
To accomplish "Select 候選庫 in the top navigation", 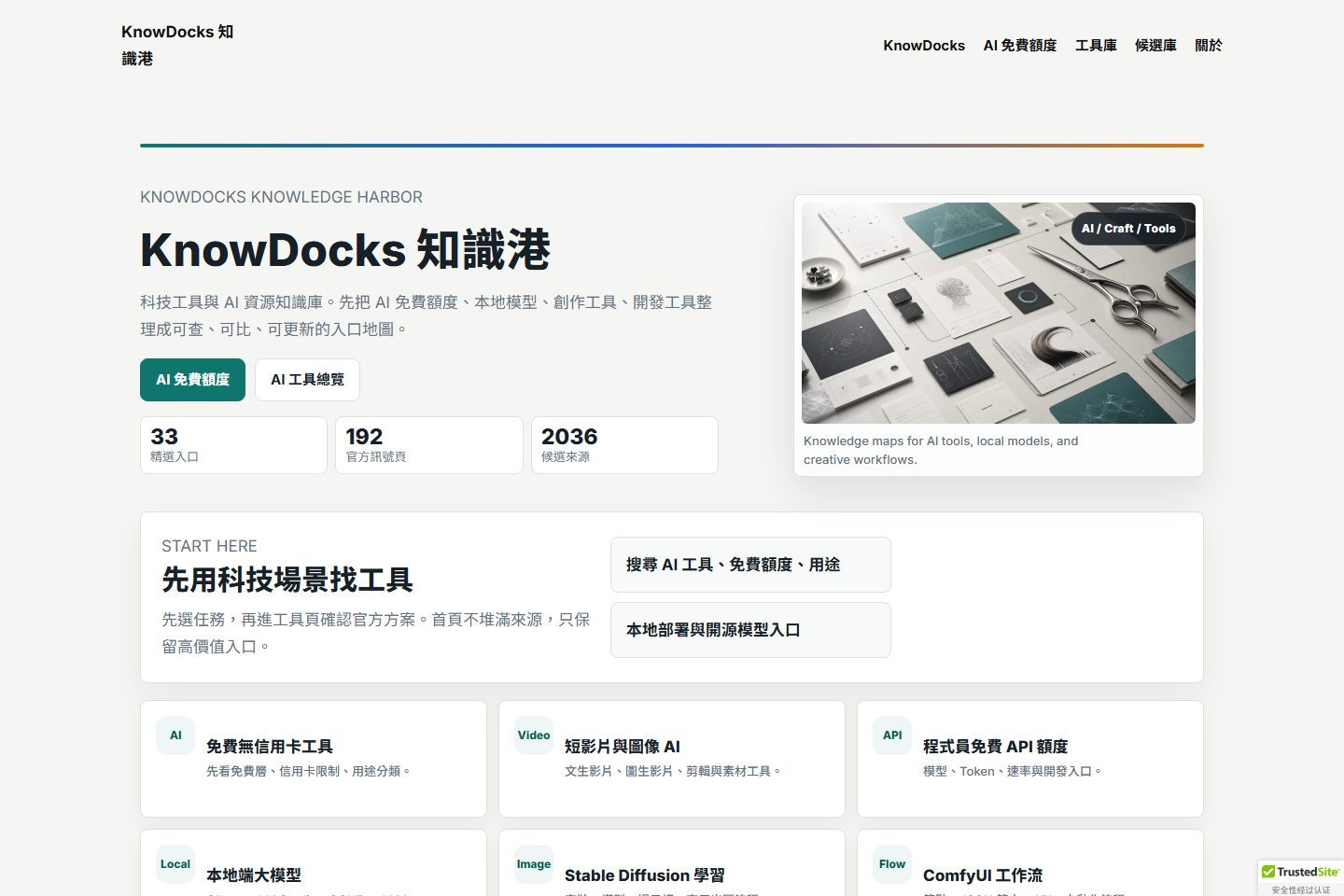I will 1155,45.
